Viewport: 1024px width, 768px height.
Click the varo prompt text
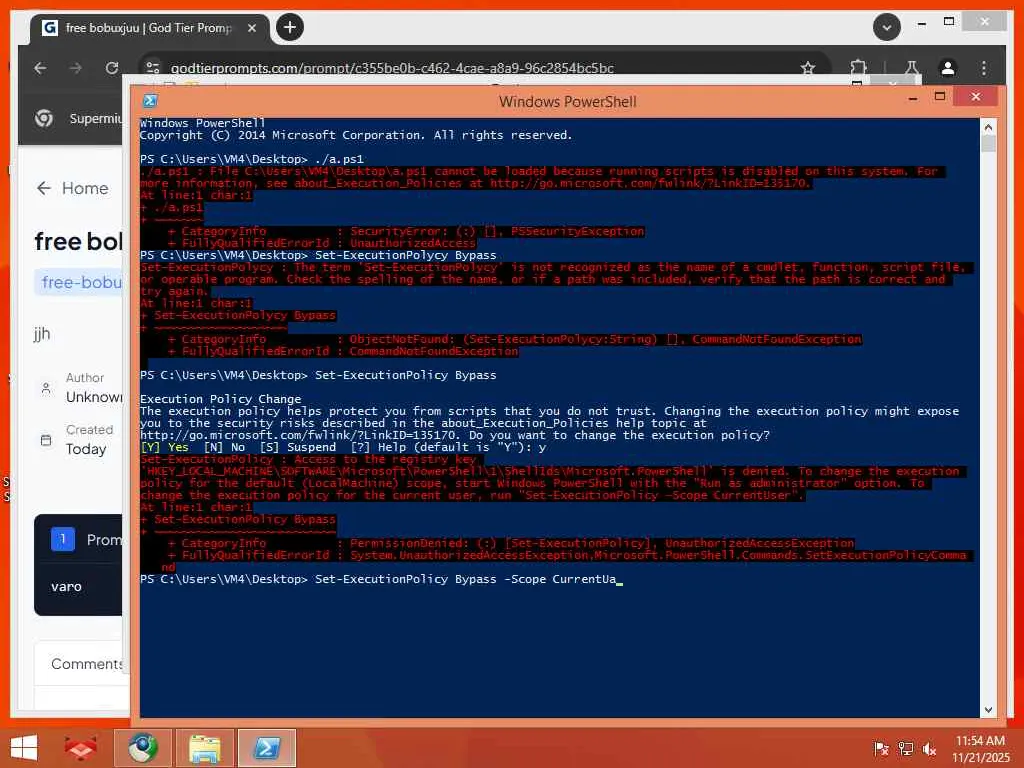click(x=67, y=586)
